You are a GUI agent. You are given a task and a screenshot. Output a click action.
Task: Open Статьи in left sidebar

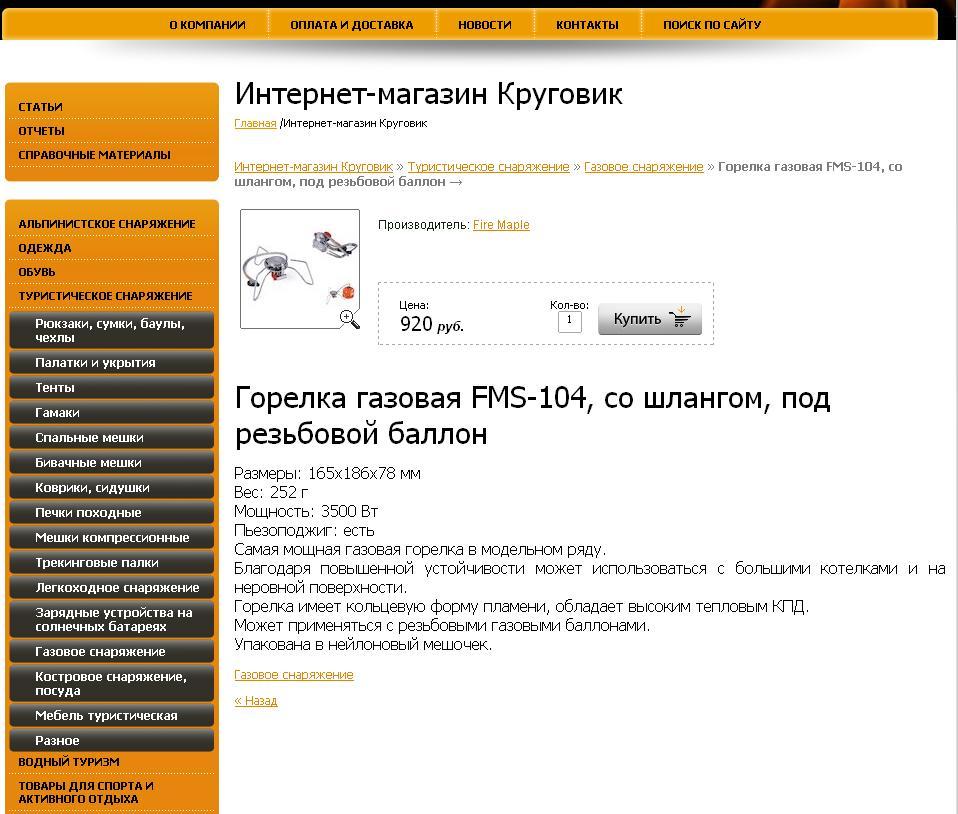(x=40, y=107)
